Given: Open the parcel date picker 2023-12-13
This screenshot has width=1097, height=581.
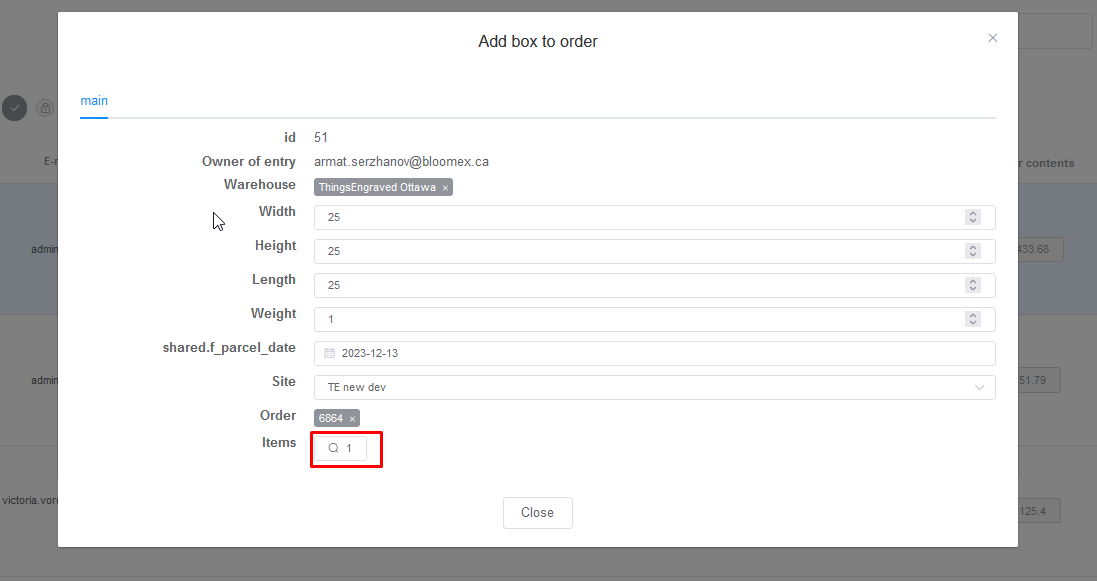Looking at the screenshot, I should tap(654, 354).
